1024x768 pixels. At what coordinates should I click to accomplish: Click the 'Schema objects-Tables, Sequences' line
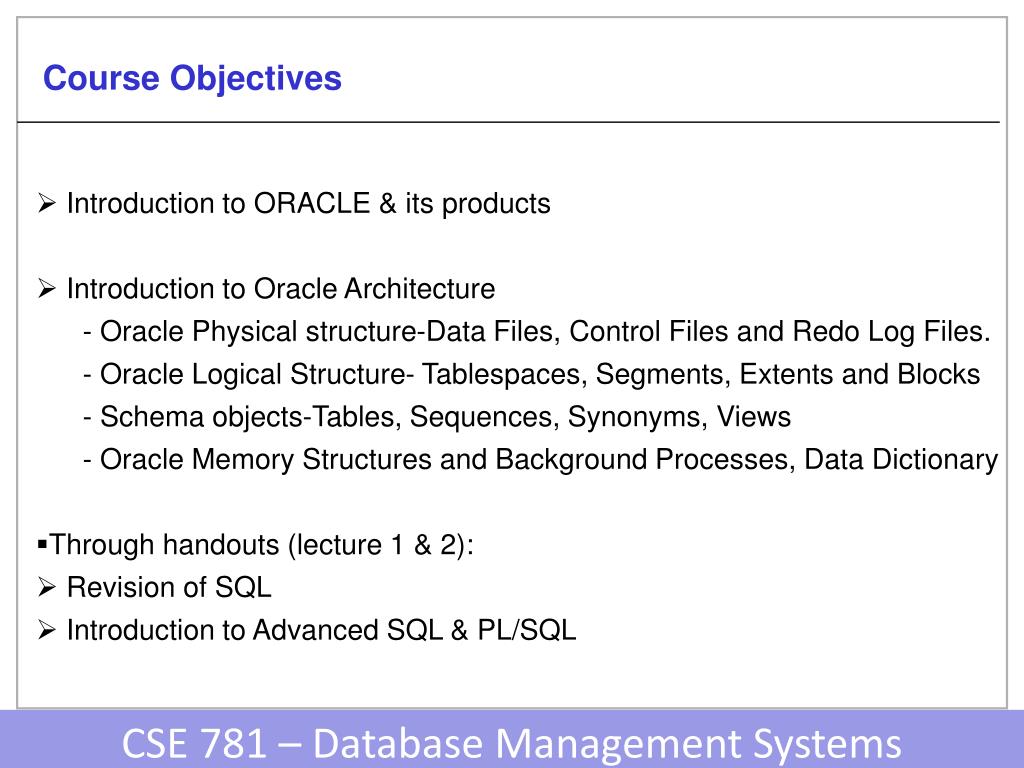tap(437, 417)
